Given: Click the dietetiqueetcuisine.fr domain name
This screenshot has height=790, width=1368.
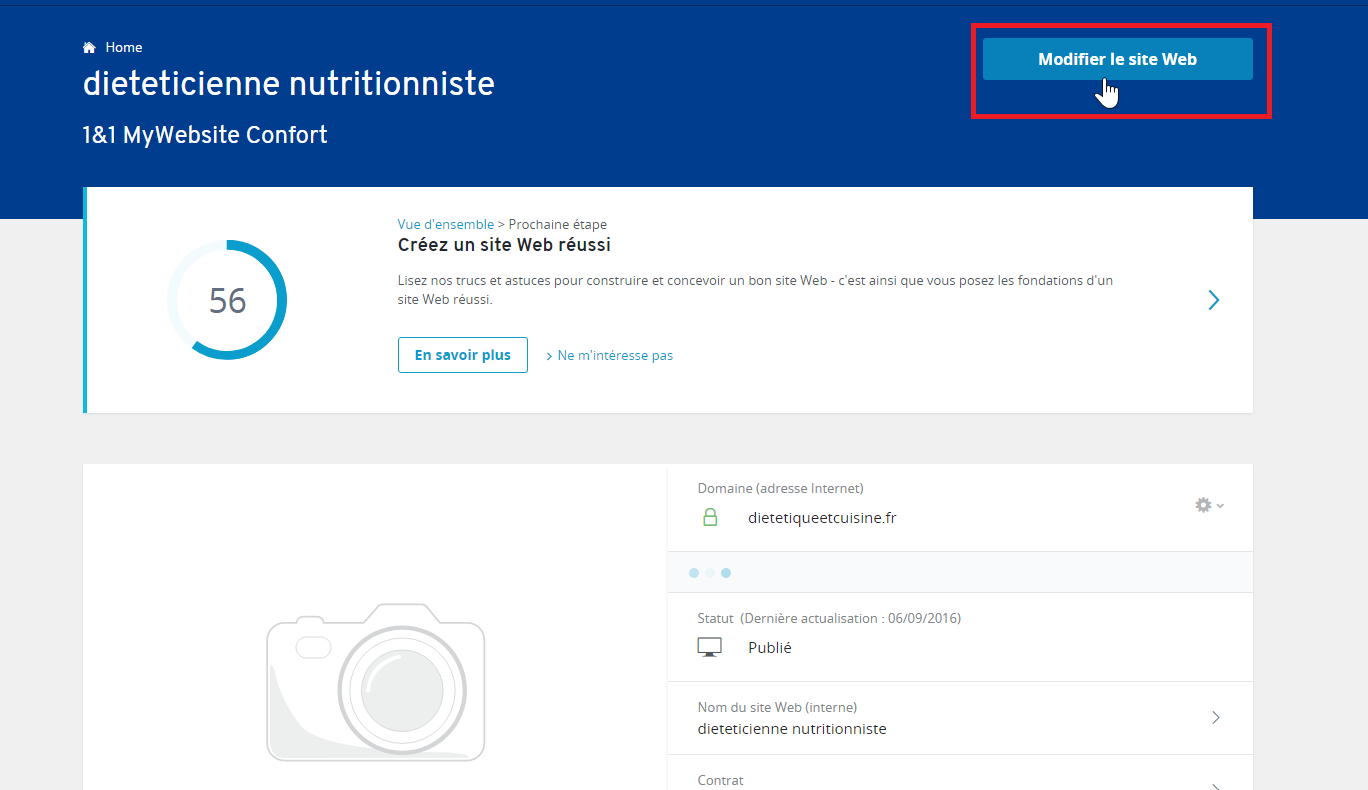Looking at the screenshot, I should point(822,518).
